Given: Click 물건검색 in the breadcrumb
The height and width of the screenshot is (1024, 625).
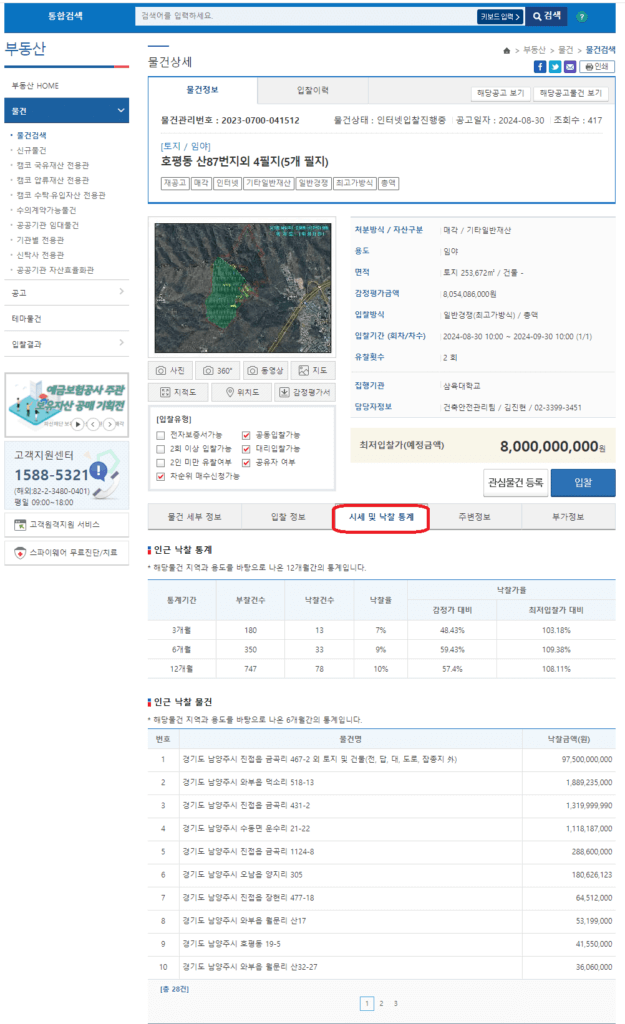Looking at the screenshot, I should point(600,50).
